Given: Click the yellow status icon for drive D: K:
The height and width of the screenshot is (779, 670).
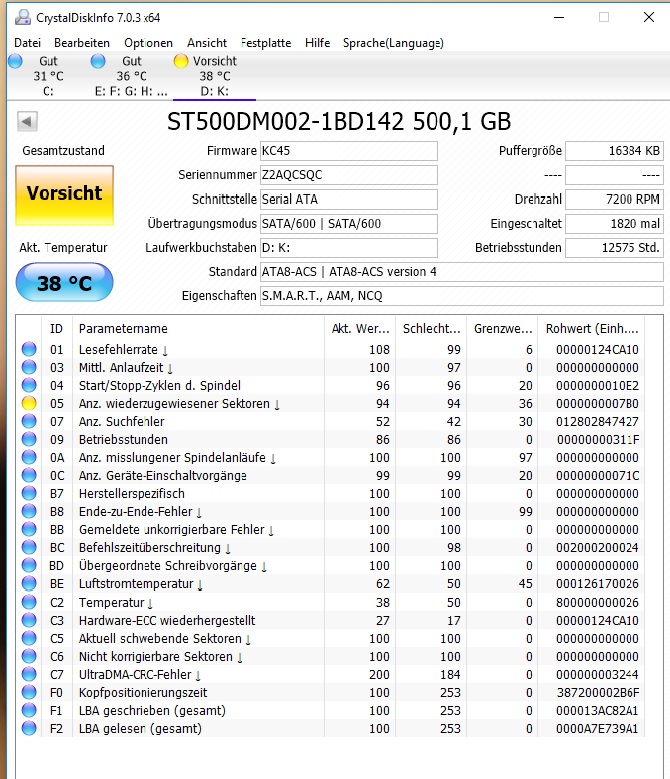Looking at the screenshot, I should [x=181, y=61].
